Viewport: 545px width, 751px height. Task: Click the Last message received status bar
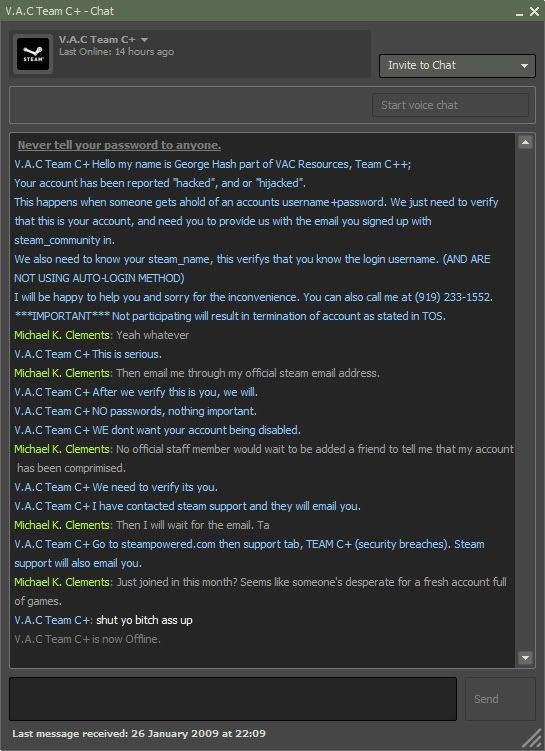click(x=139, y=733)
